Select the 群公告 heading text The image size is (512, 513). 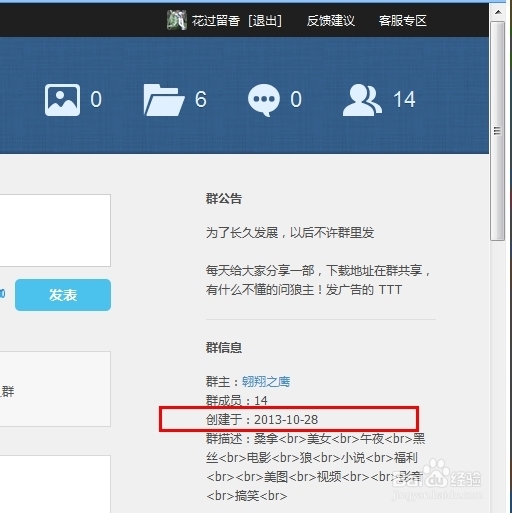(224, 199)
